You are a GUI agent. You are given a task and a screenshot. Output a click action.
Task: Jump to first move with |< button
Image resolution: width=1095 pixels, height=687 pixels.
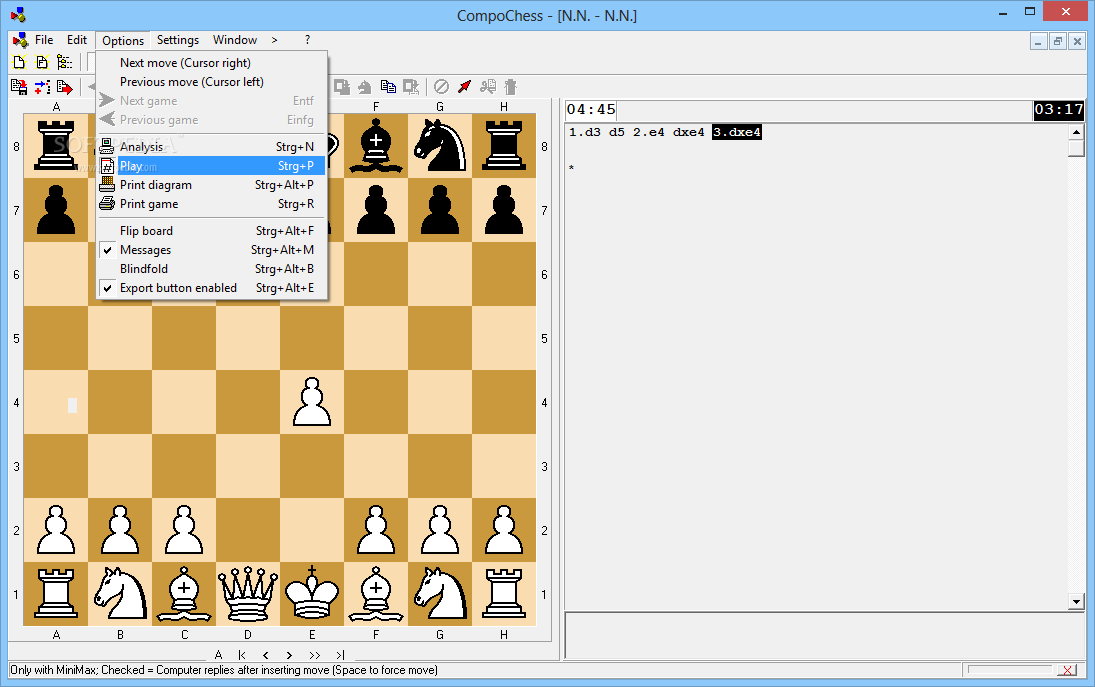(x=242, y=655)
